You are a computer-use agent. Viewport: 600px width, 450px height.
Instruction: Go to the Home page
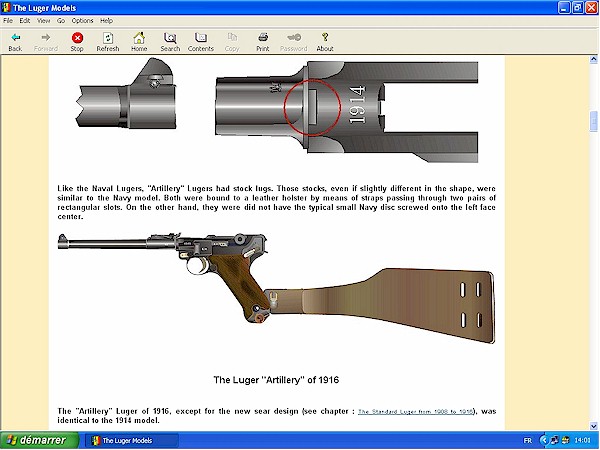click(x=139, y=42)
